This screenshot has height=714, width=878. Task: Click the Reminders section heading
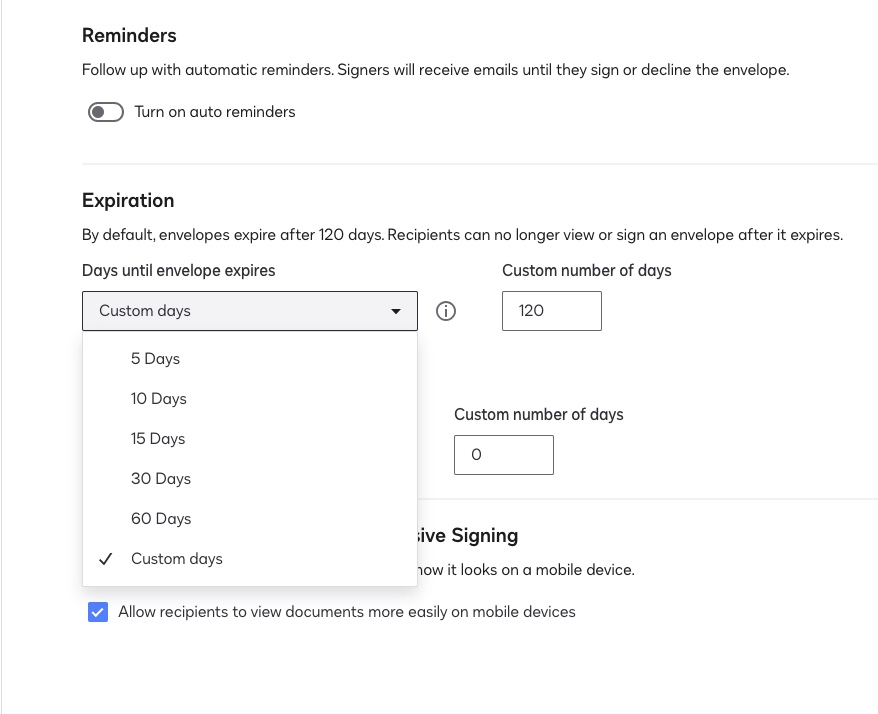(129, 34)
